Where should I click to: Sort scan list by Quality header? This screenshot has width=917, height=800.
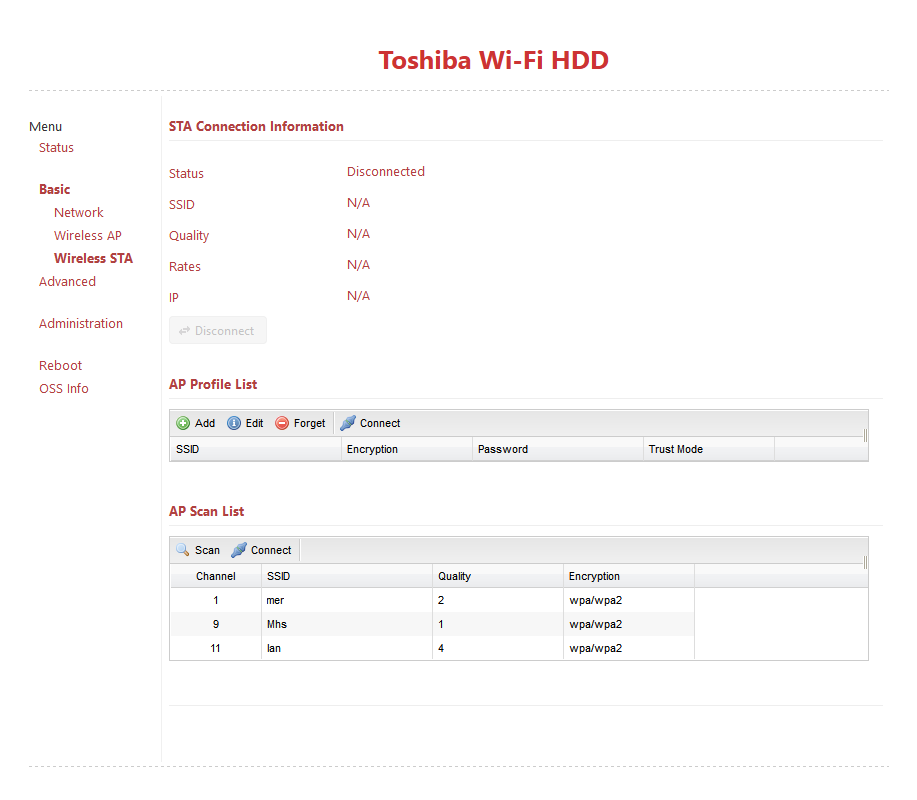tap(498, 576)
